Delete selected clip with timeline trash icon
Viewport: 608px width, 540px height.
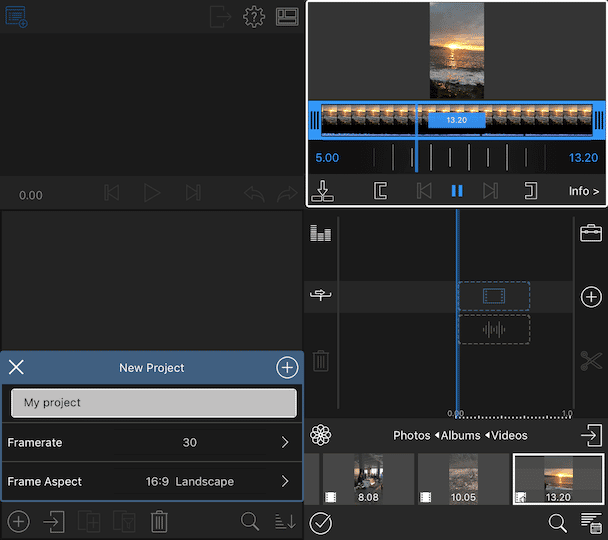pos(321,361)
